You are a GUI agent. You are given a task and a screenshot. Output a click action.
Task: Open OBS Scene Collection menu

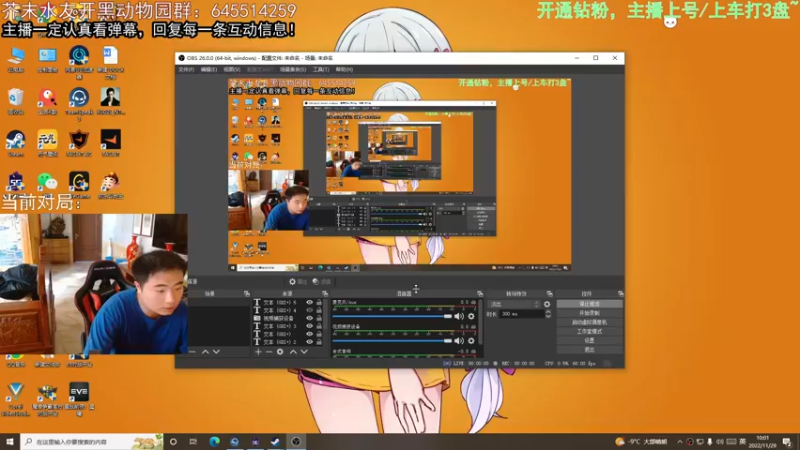[x=292, y=69]
